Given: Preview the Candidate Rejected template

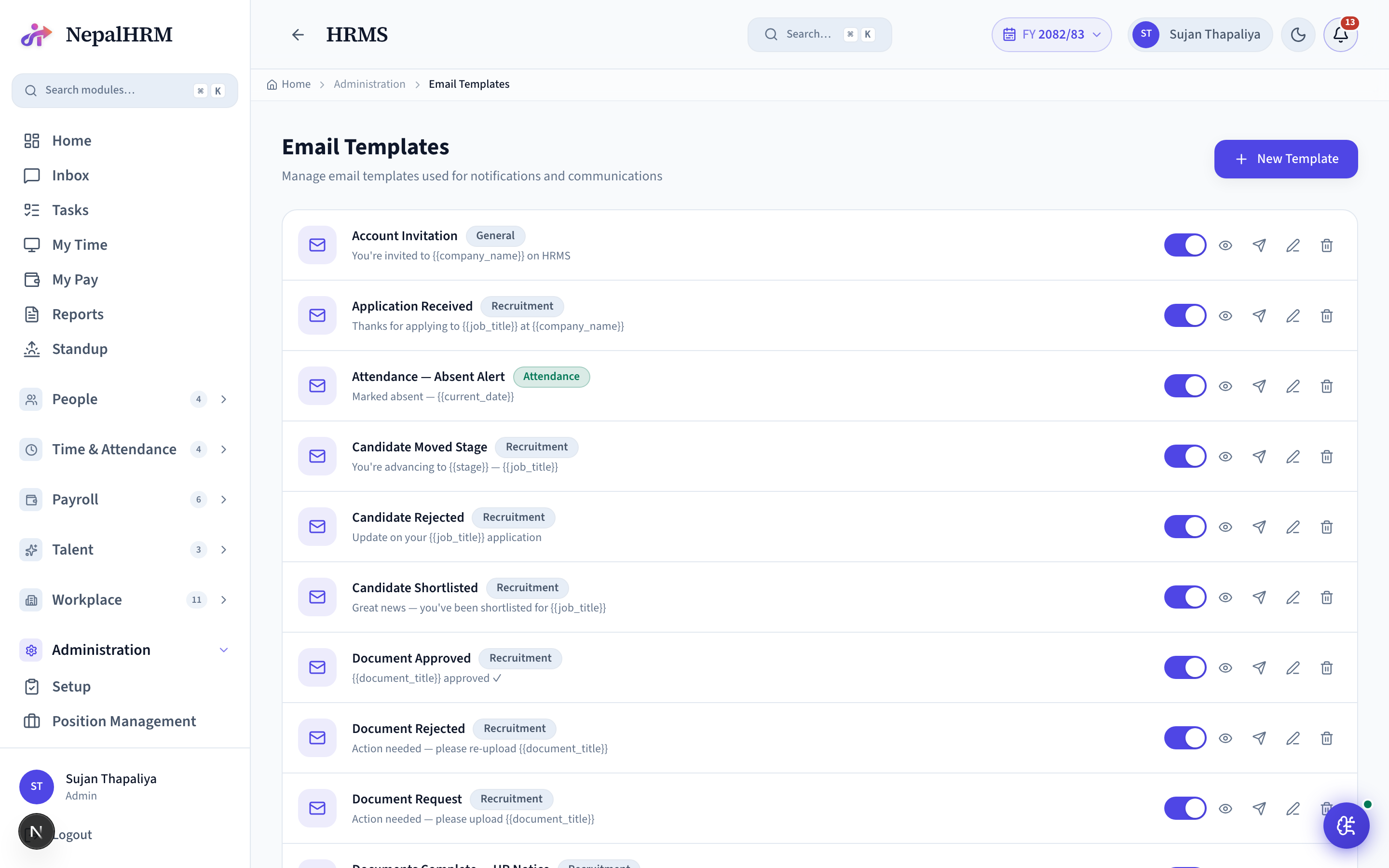Looking at the screenshot, I should [1226, 527].
